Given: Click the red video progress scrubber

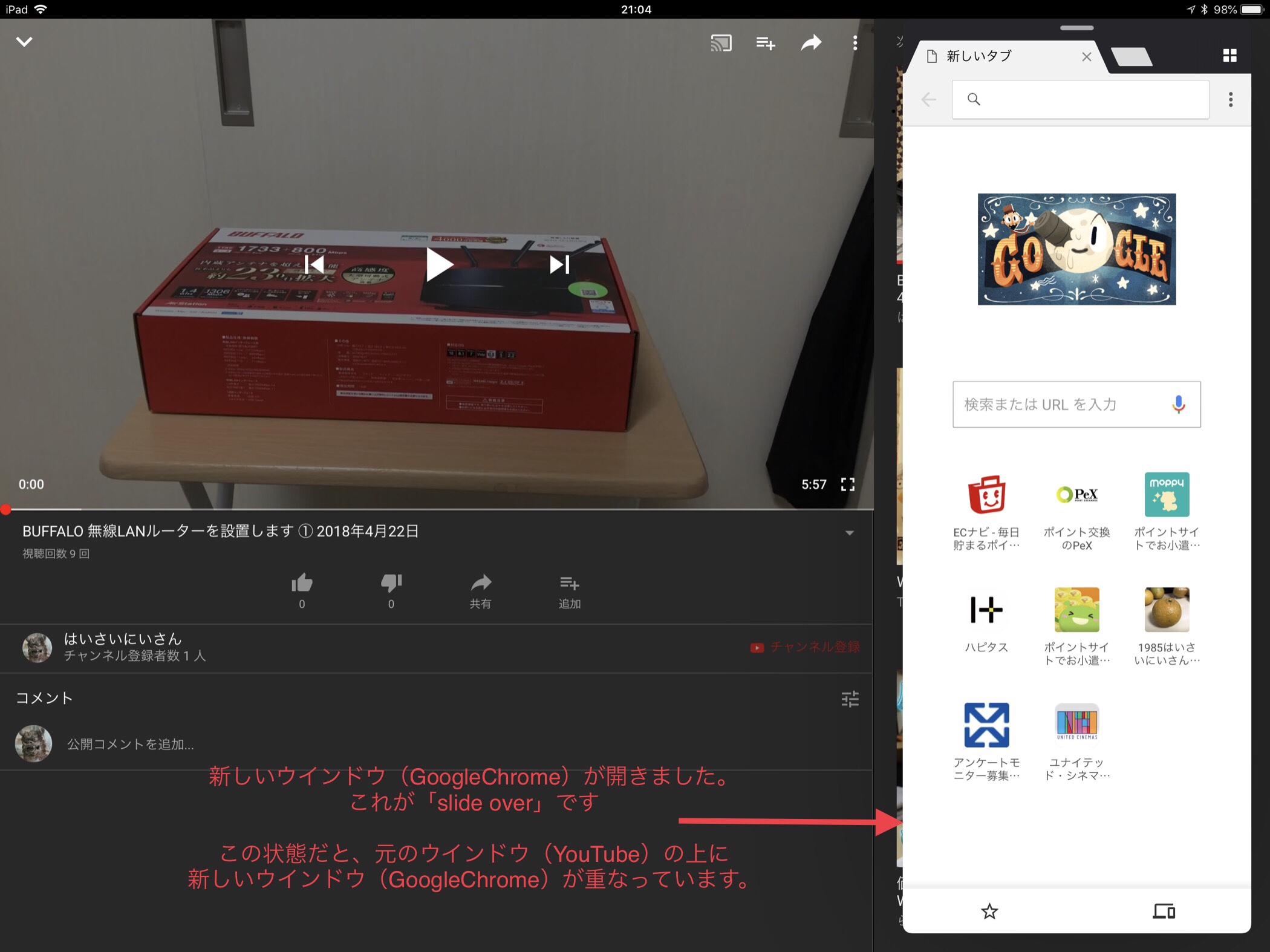Looking at the screenshot, I should tap(6, 509).
